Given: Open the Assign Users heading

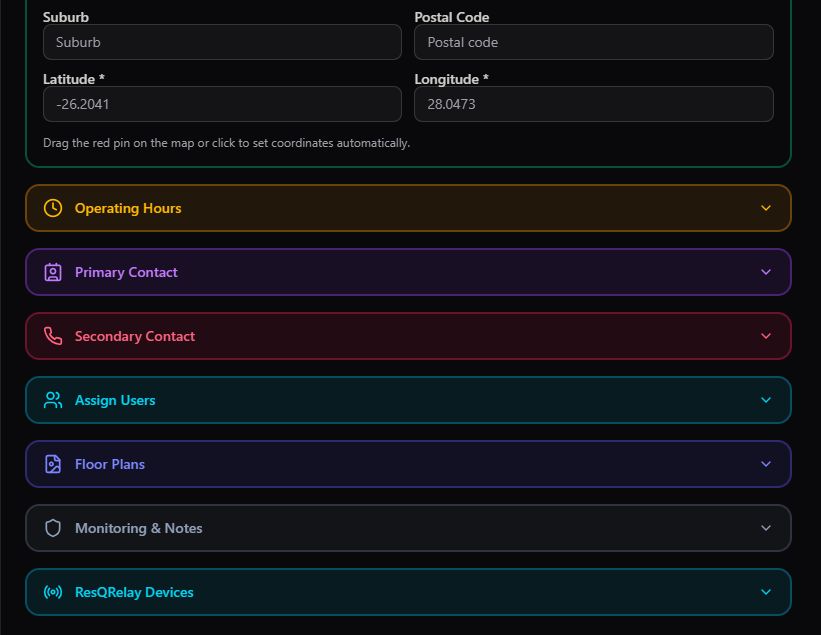Looking at the screenshot, I should [x=115, y=400].
